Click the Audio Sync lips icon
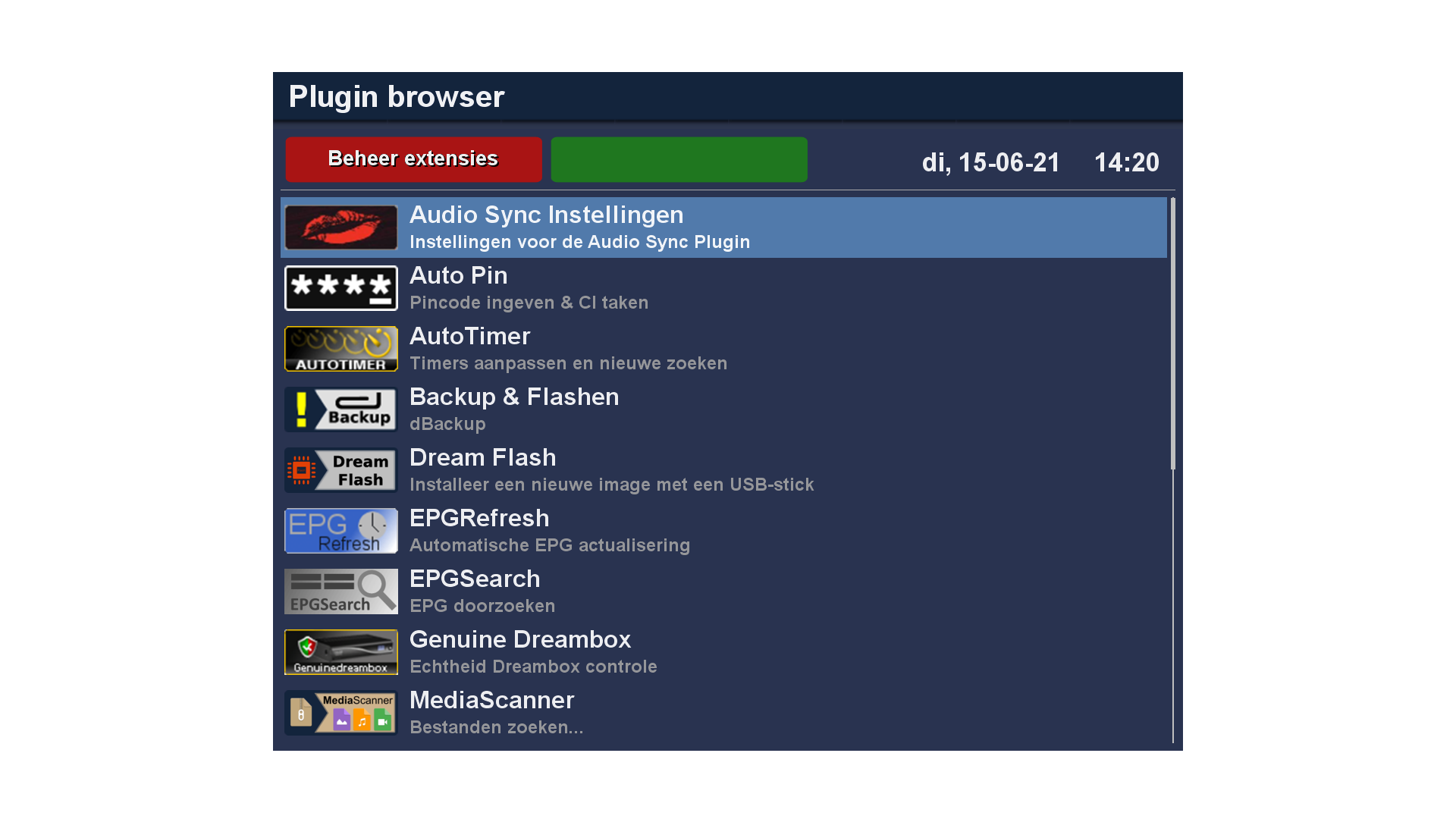 click(341, 227)
